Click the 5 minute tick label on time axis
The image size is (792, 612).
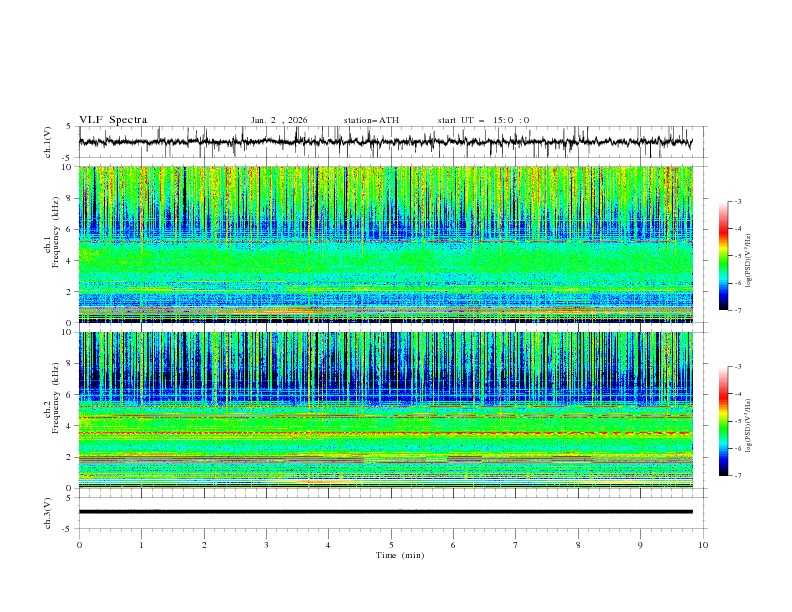point(391,545)
